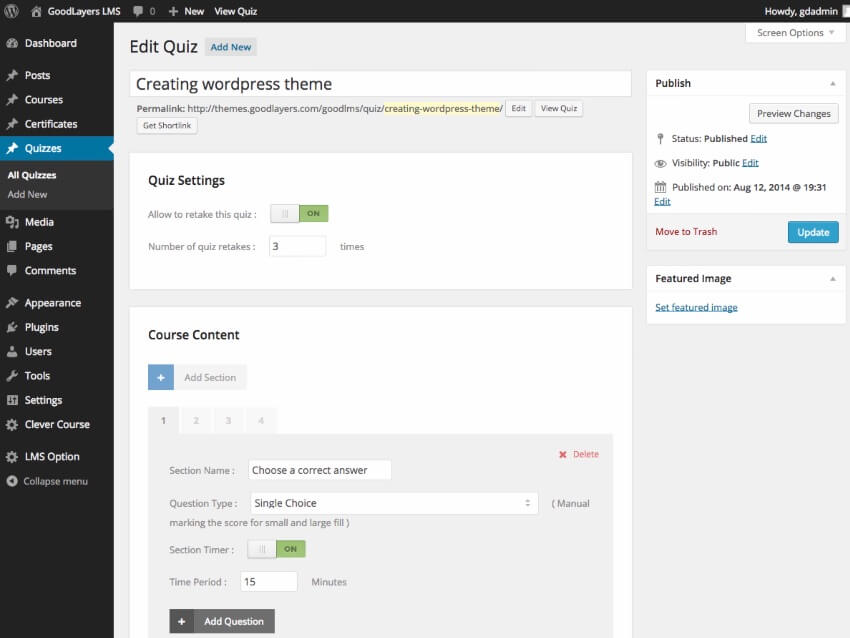Click the blue plus Add Section icon
Image resolution: width=850 pixels, height=638 pixels.
coord(161,377)
